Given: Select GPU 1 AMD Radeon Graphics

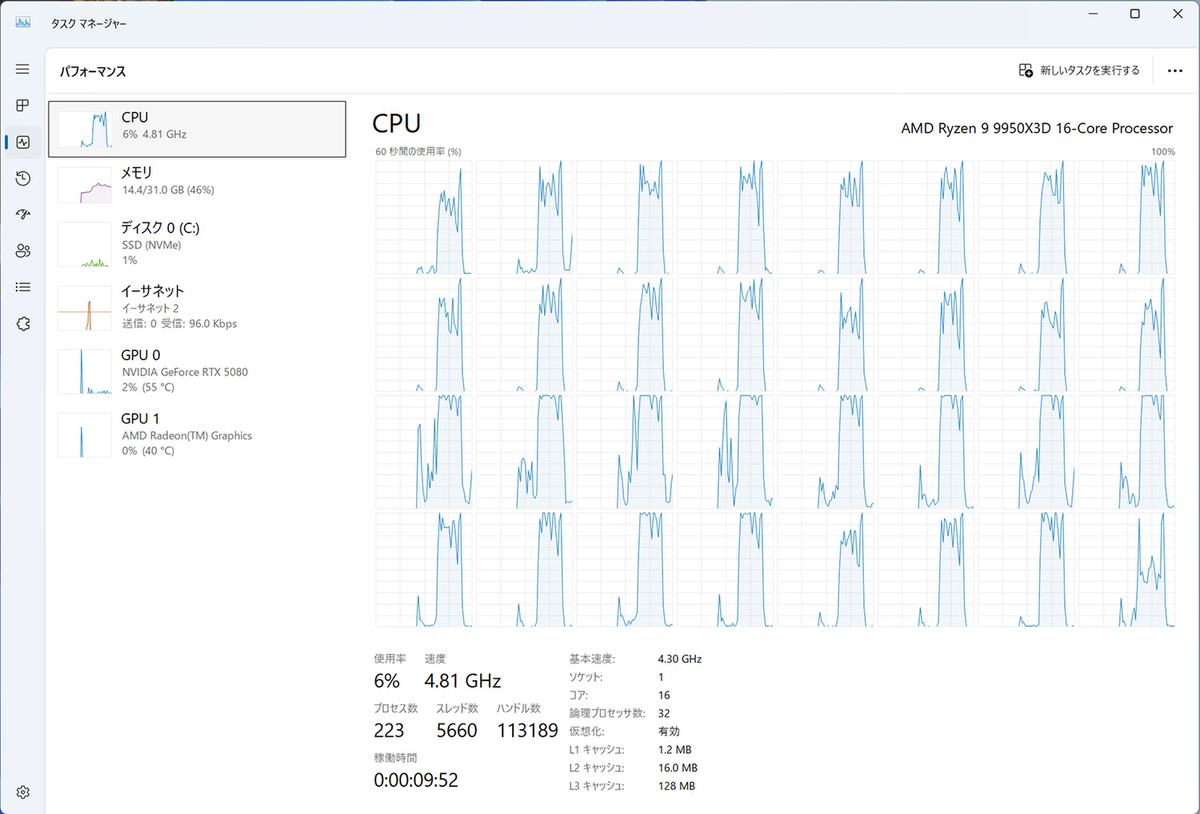Looking at the screenshot, I should tap(197, 435).
